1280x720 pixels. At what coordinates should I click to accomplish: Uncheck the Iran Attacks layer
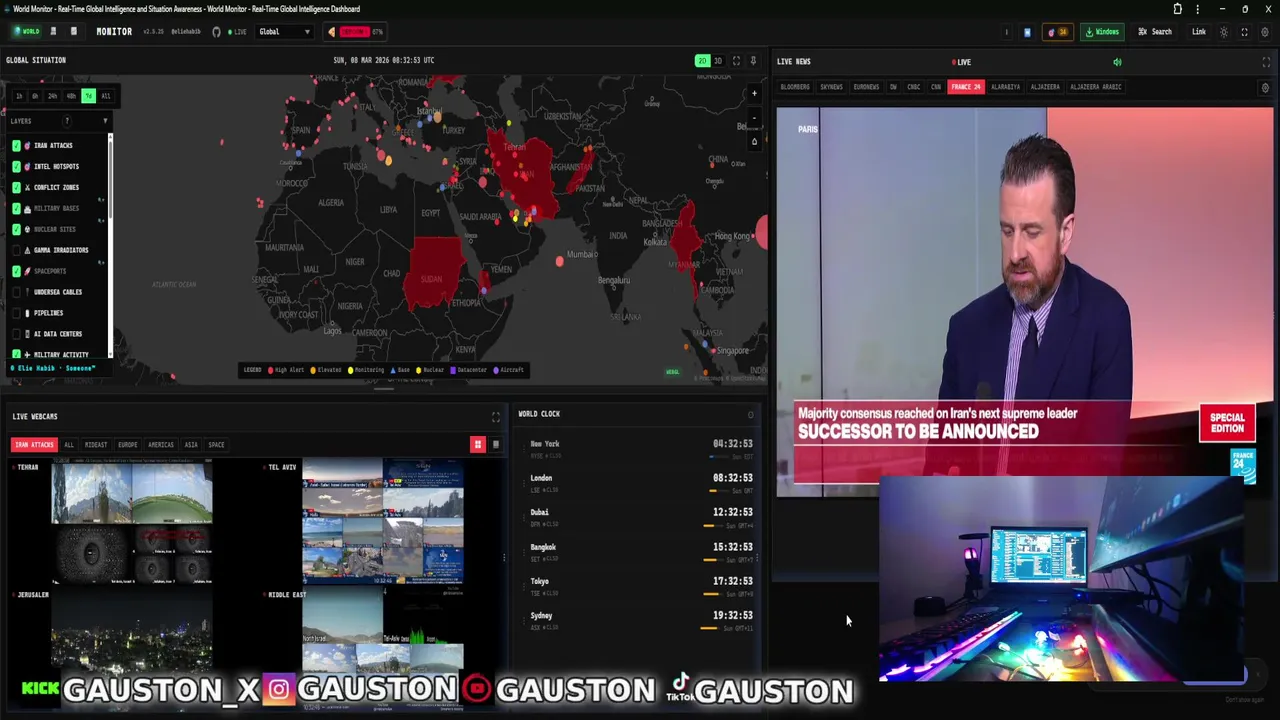pos(16,145)
